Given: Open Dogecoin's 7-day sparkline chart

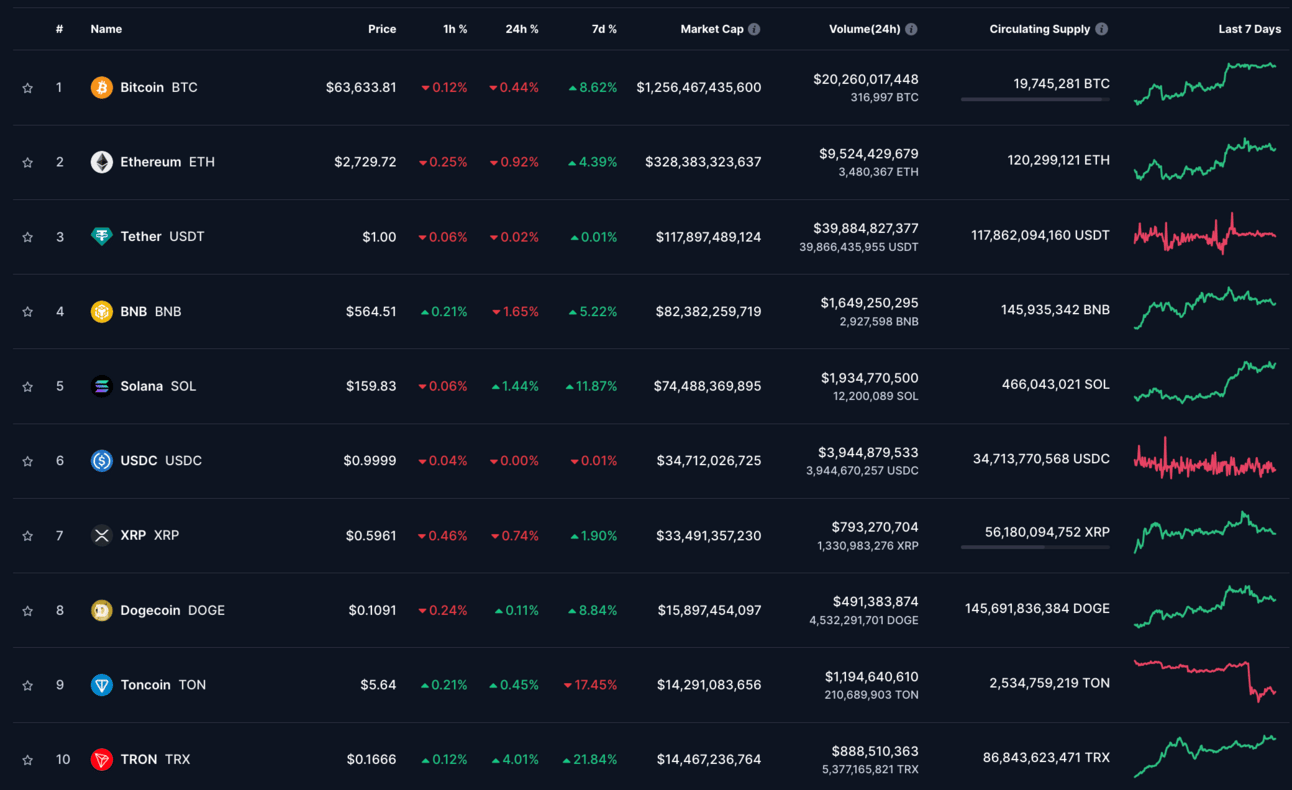Looking at the screenshot, I should (x=1205, y=607).
